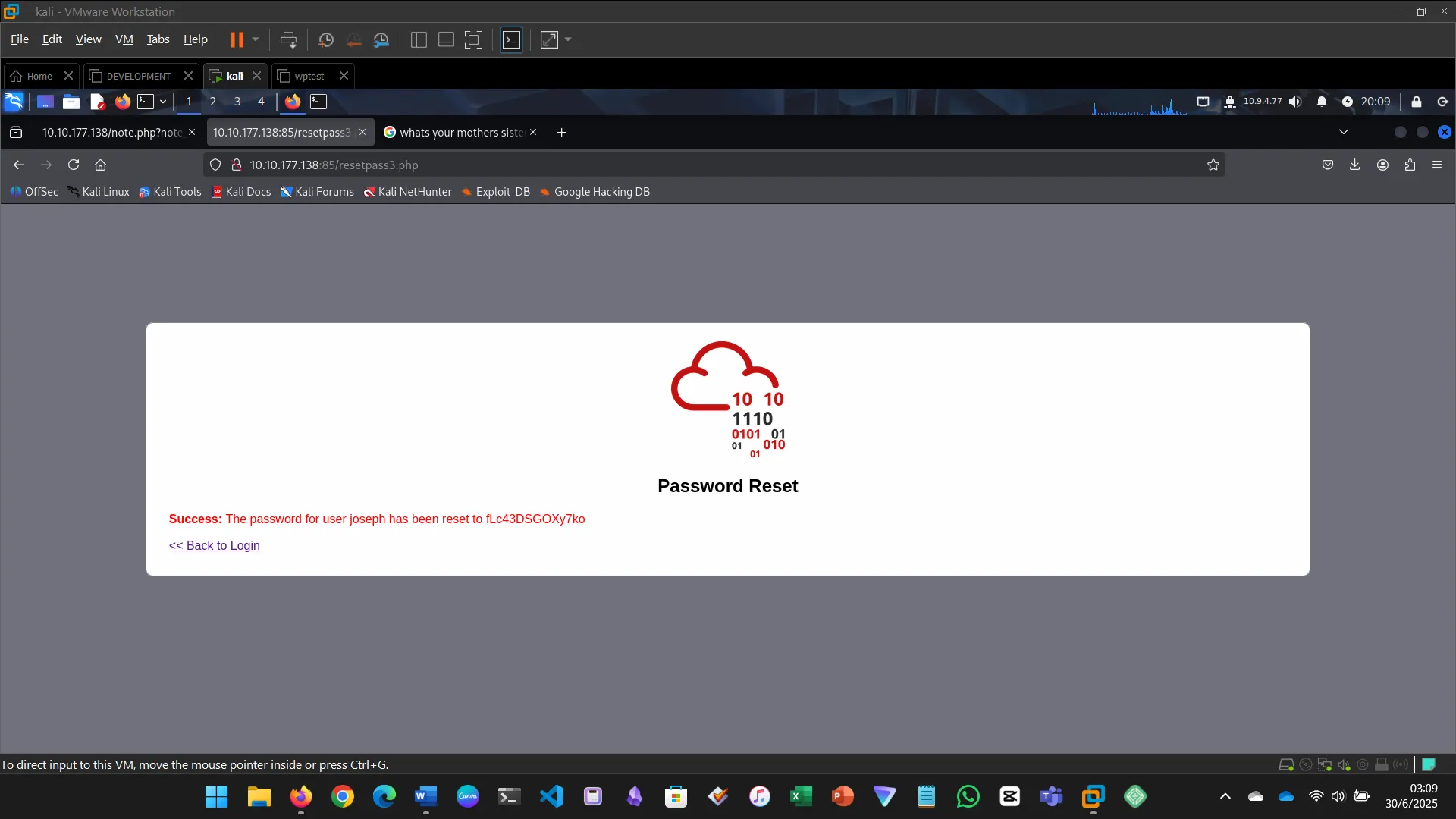Open the VM menu in VMware

click(x=124, y=39)
